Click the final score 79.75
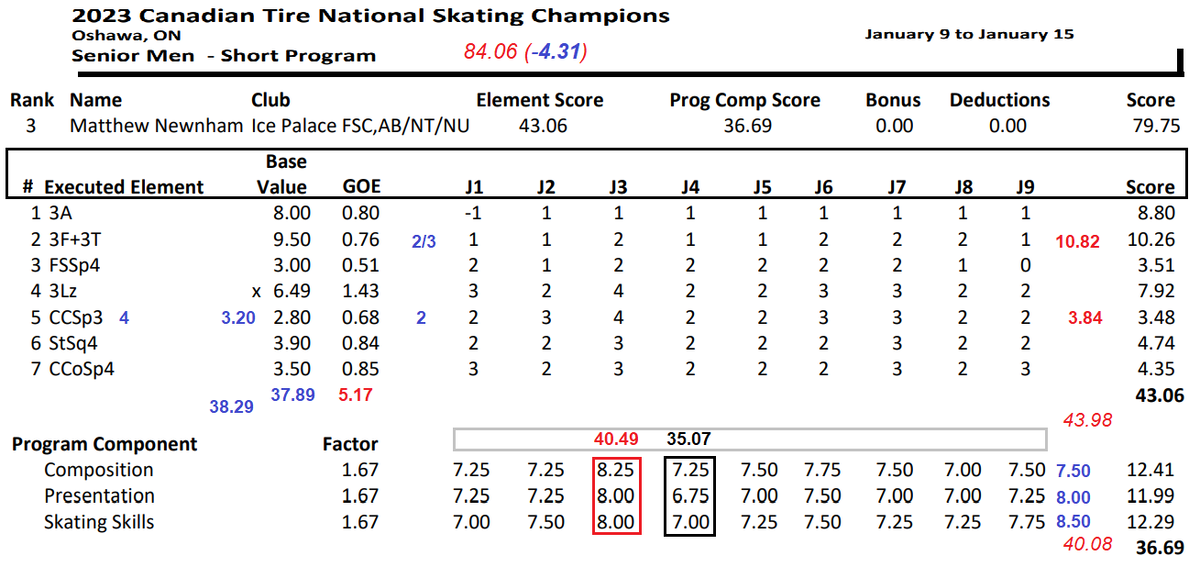Viewport: 1200px width, 567px height. [1150, 126]
